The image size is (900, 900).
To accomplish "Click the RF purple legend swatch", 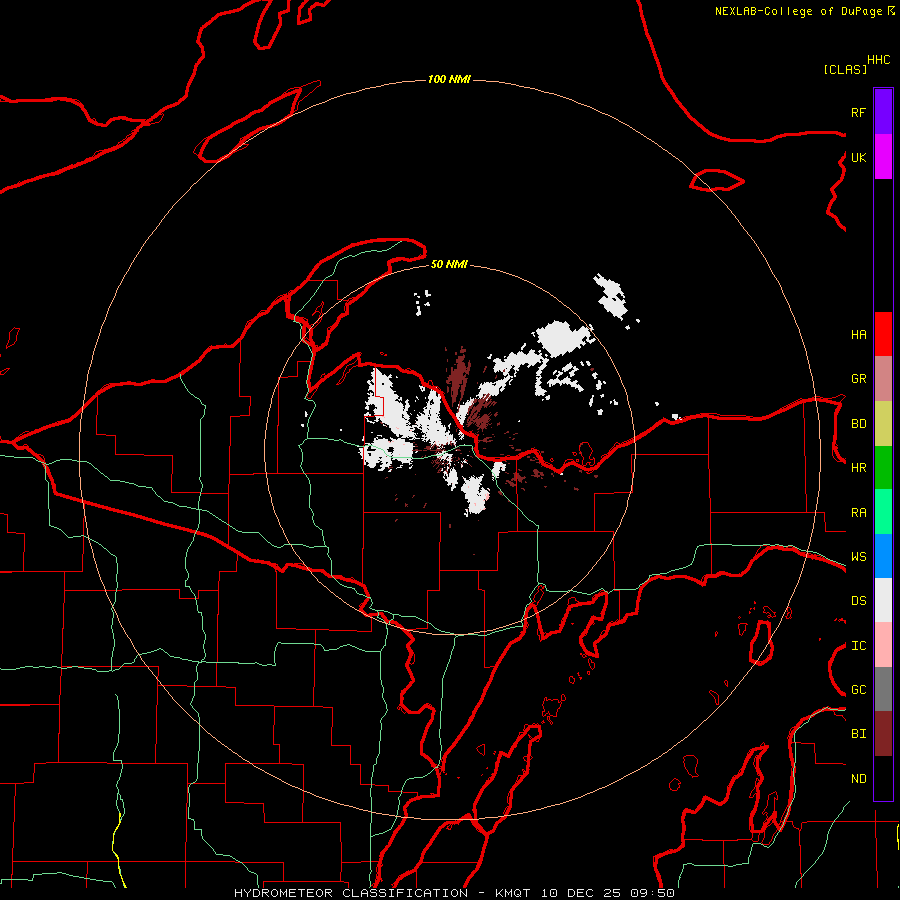I will (x=883, y=112).
